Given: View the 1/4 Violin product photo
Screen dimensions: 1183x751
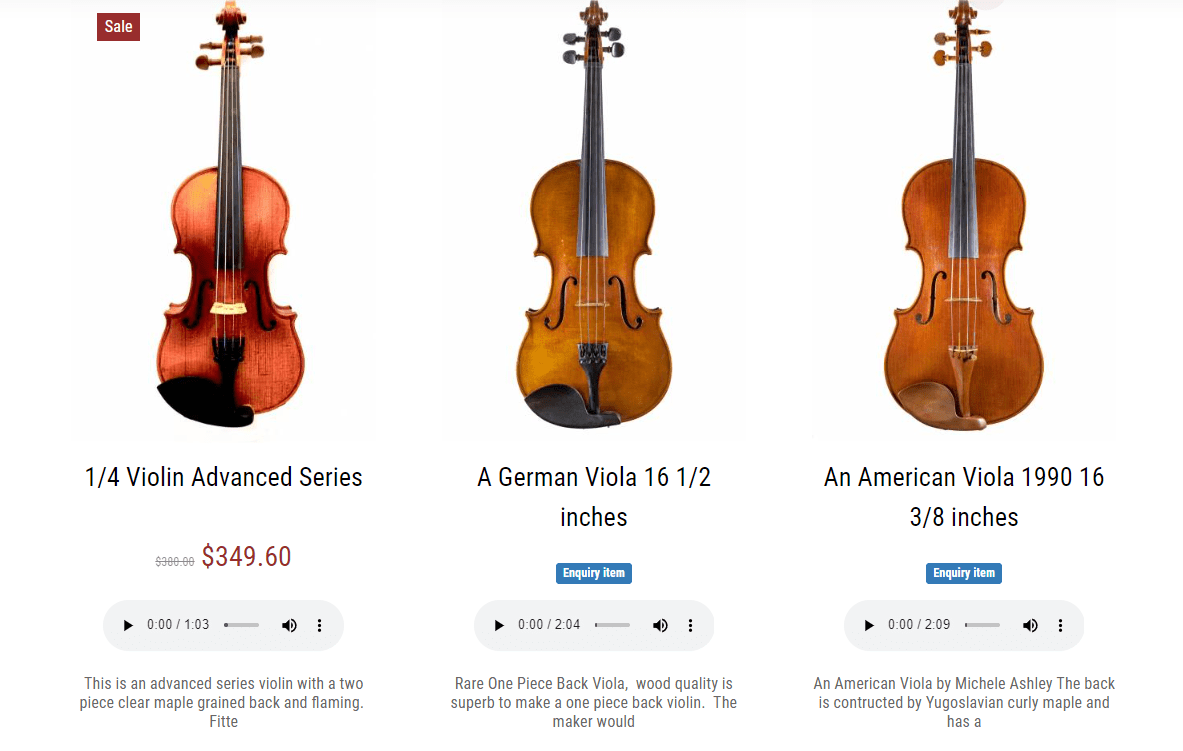Looking at the screenshot, I should coord(223,220).
